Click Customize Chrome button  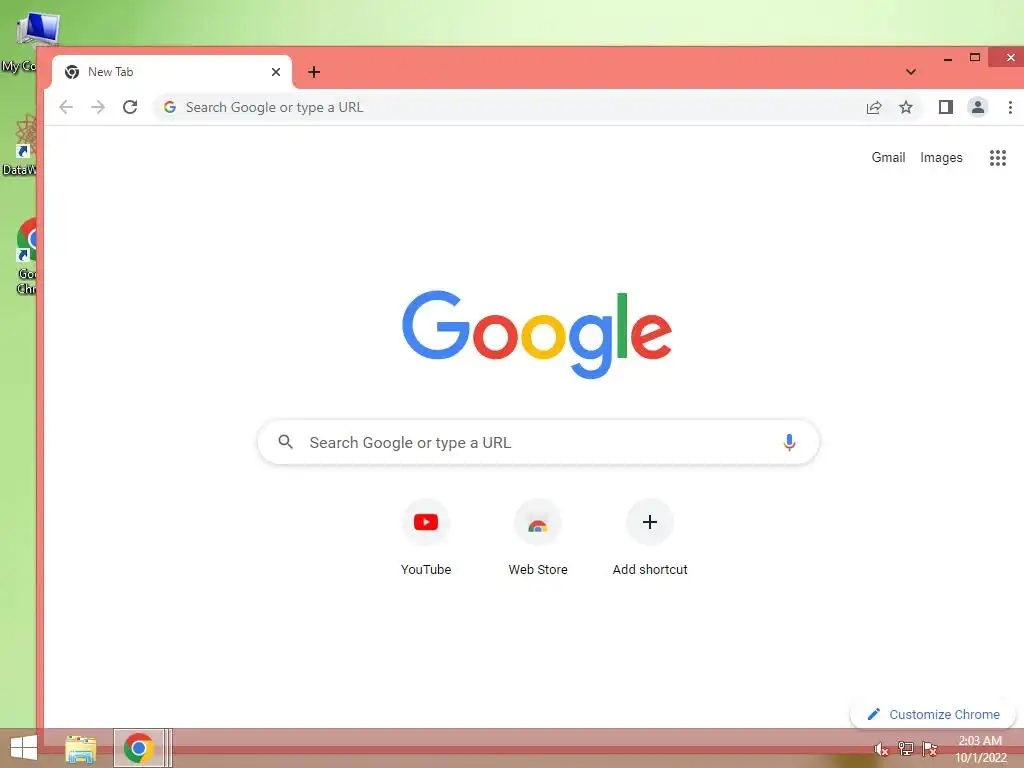point(933,714)
